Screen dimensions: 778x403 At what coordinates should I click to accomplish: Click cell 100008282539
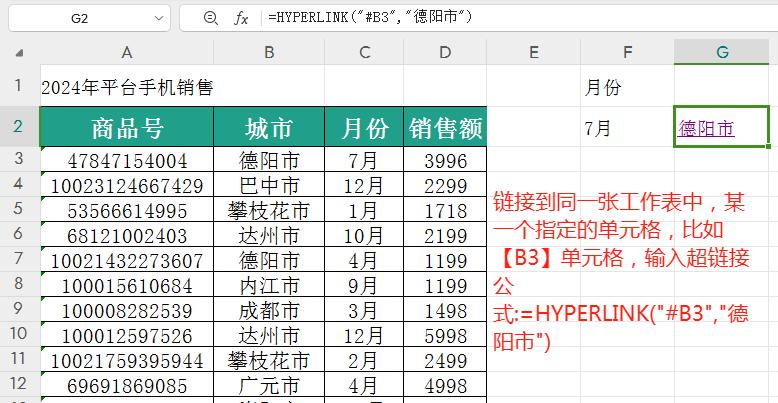click(x=127, y=311)
